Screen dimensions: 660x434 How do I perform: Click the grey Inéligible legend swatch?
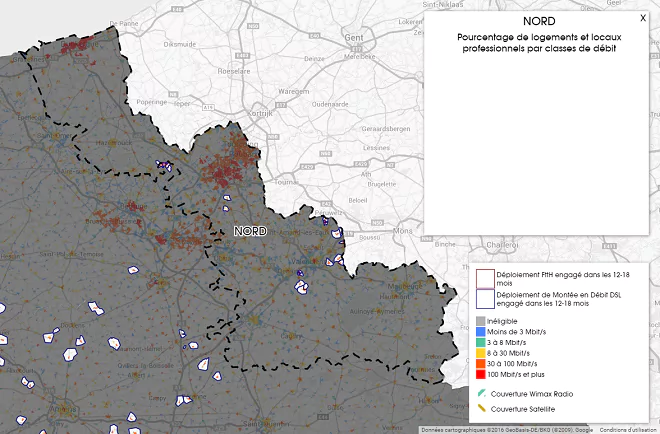pos(481,321)
